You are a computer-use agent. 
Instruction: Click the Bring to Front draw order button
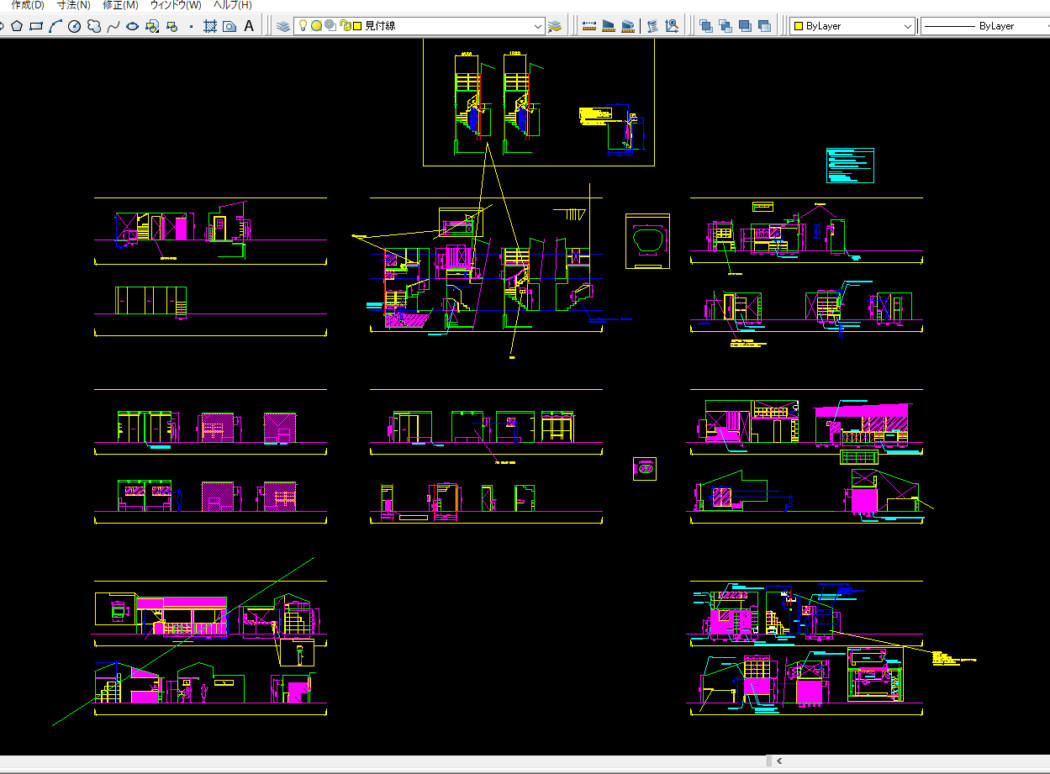point(706,26)
